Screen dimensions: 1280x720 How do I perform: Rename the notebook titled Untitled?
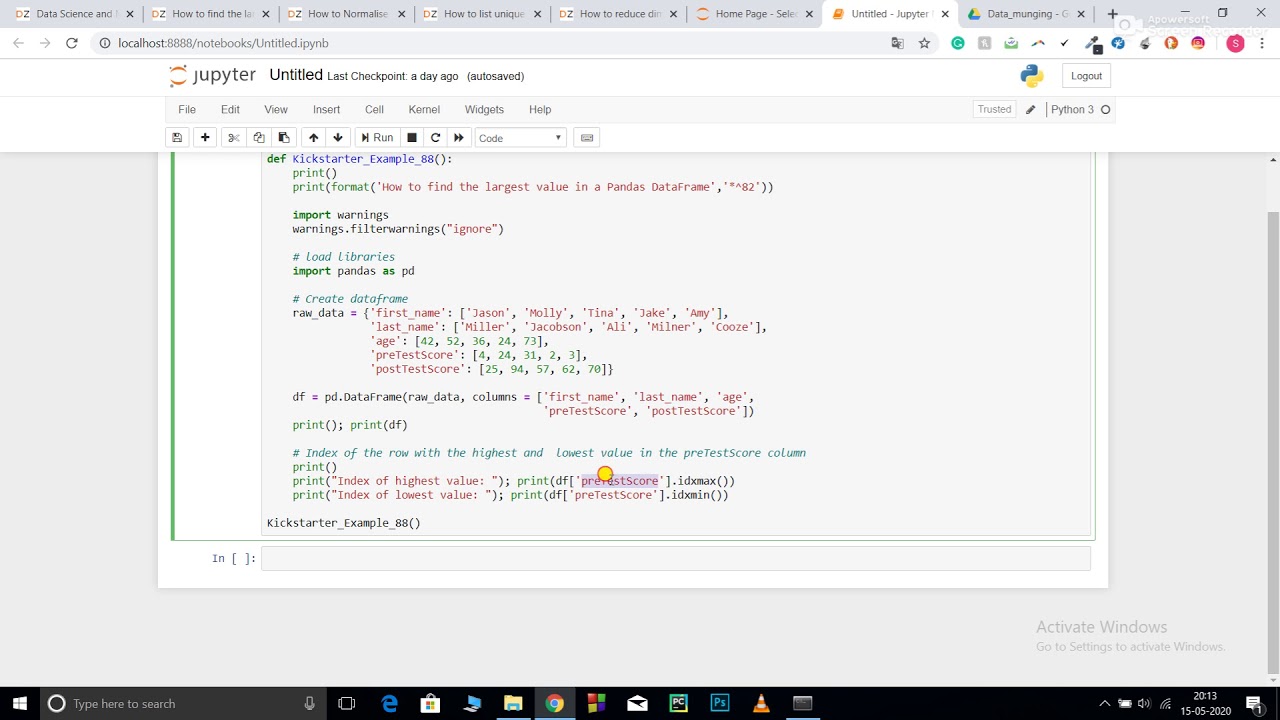click(x=296, y=75)
